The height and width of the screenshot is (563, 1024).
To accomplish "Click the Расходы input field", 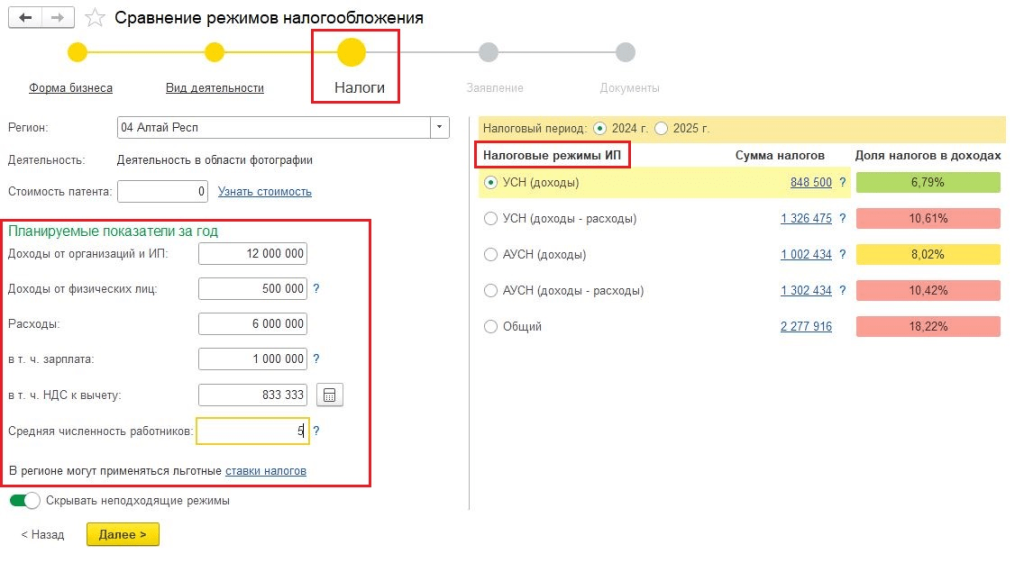I will [x=252, y=324].
